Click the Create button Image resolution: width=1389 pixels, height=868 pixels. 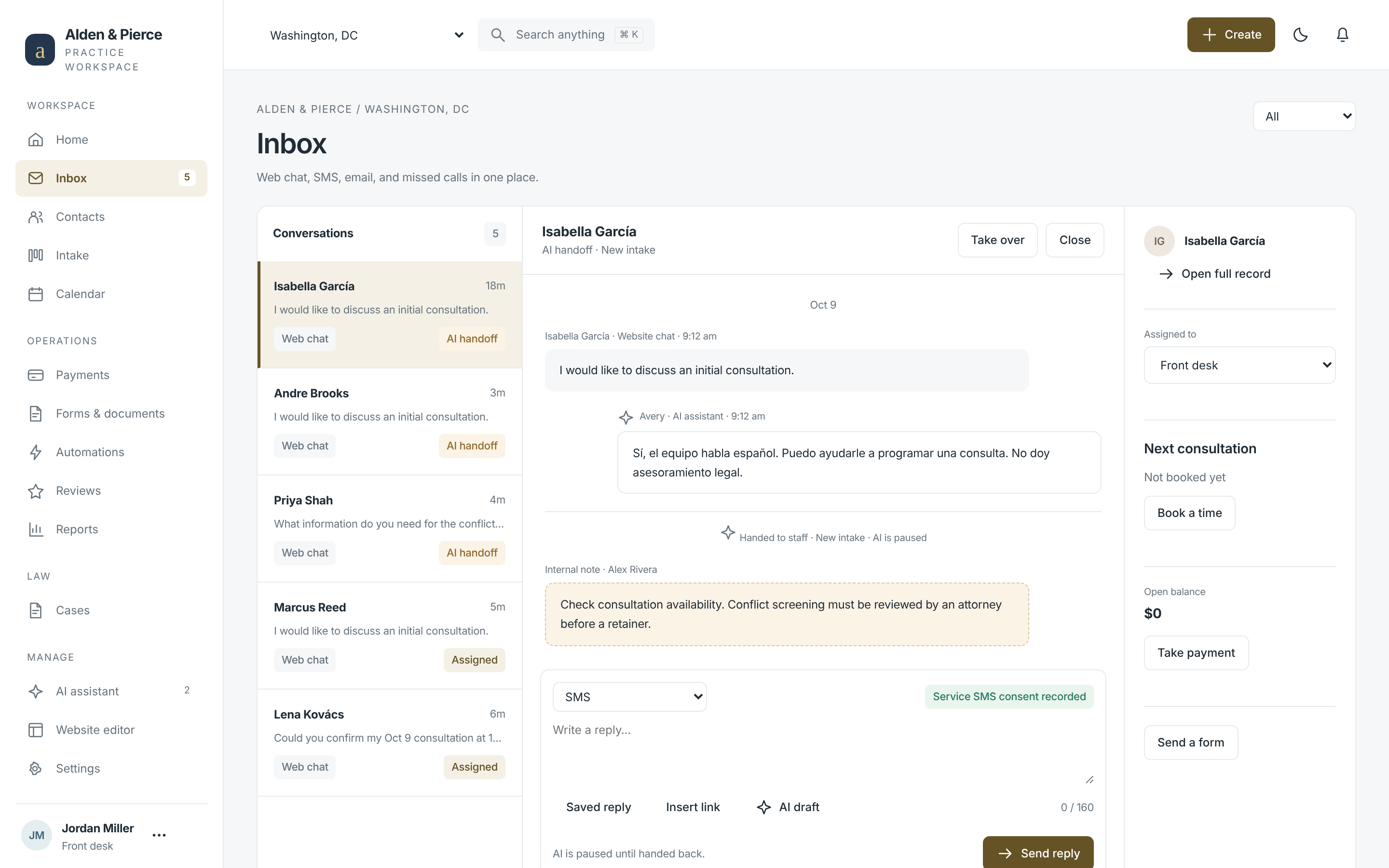1231,34
